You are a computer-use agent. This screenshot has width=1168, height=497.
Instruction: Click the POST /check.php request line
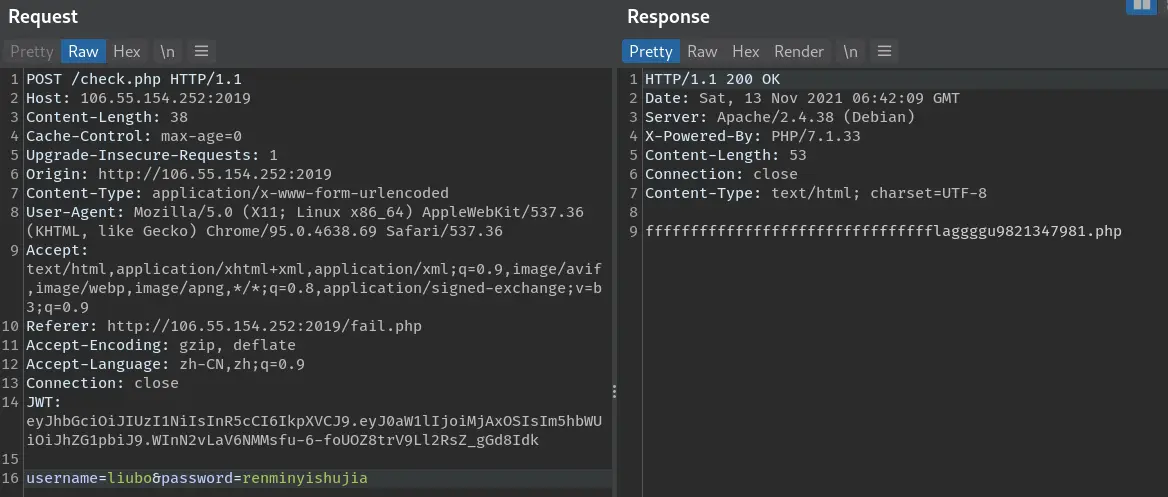[133, 79]
